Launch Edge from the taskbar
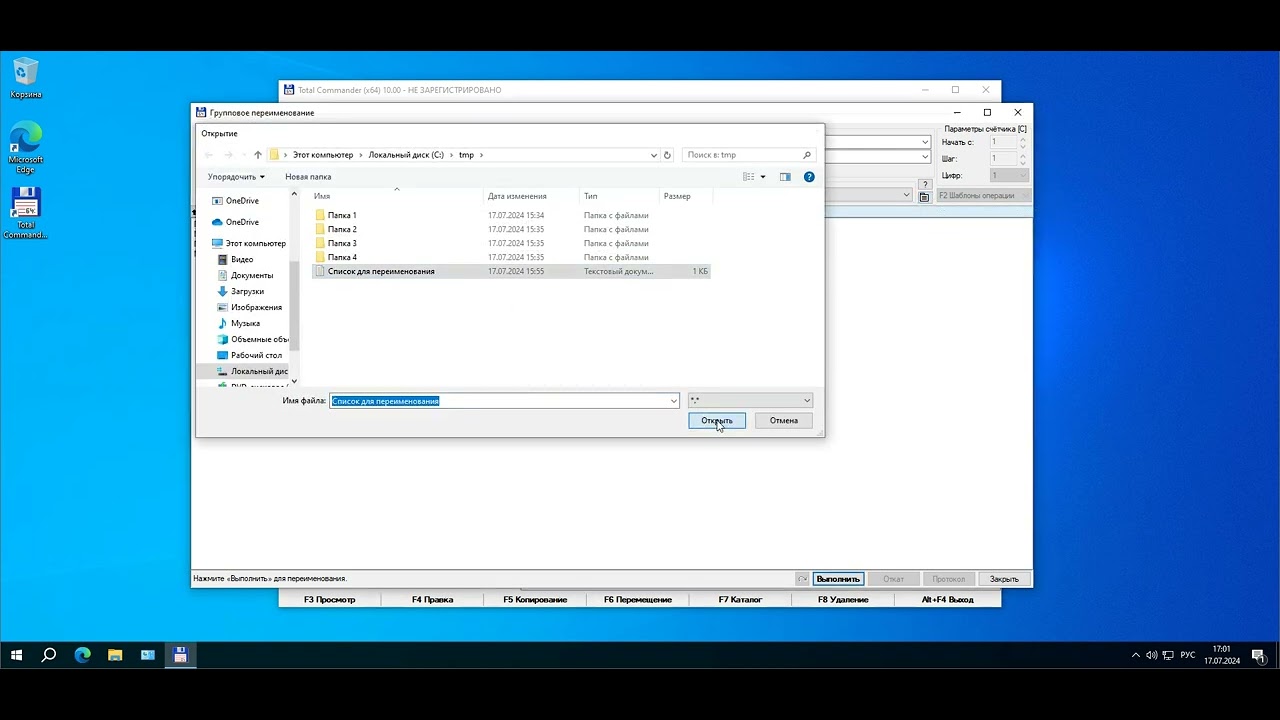1280x720 pixels. point(82,655)
